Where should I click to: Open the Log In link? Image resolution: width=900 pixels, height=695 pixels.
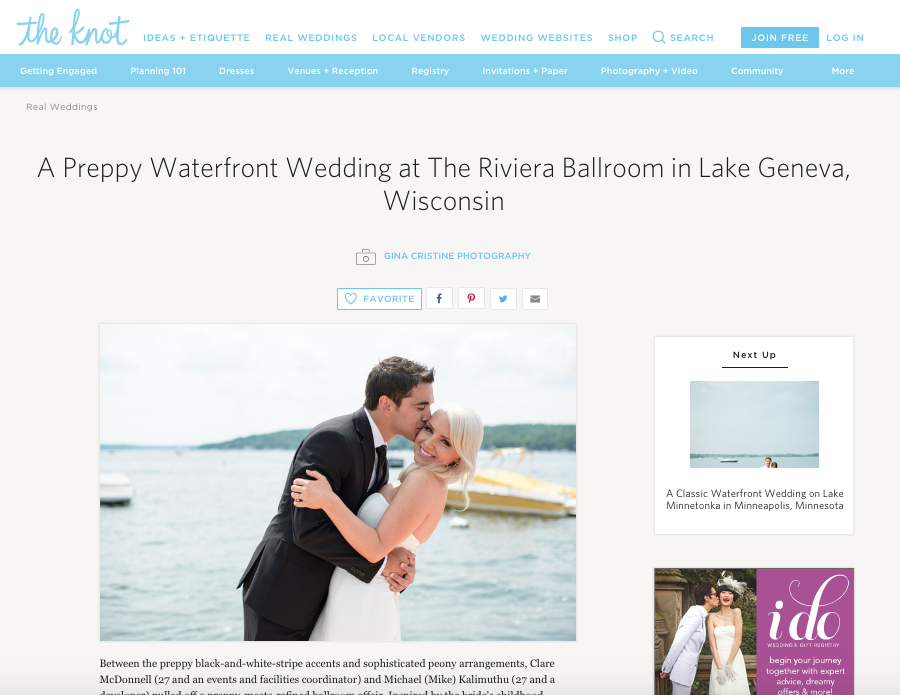[845, 38]
